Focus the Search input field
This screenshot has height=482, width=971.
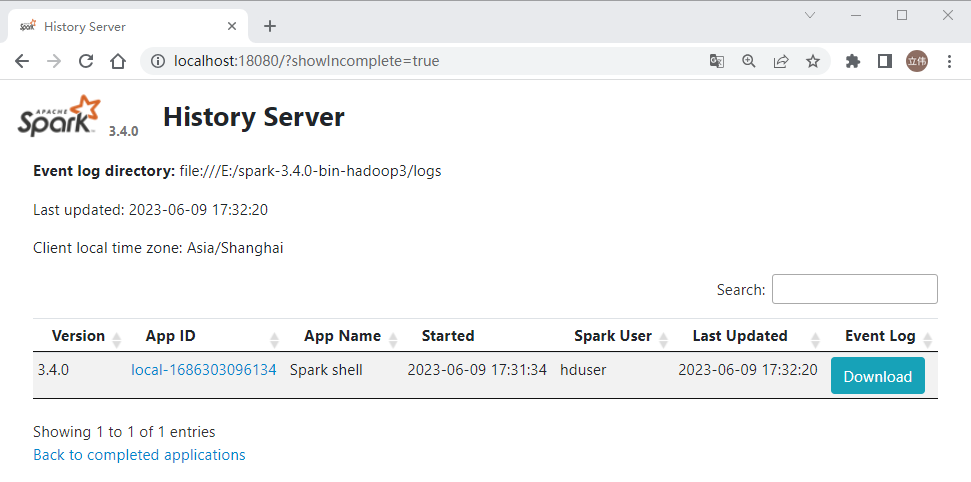pyautogui.click(x=854, y=289)
